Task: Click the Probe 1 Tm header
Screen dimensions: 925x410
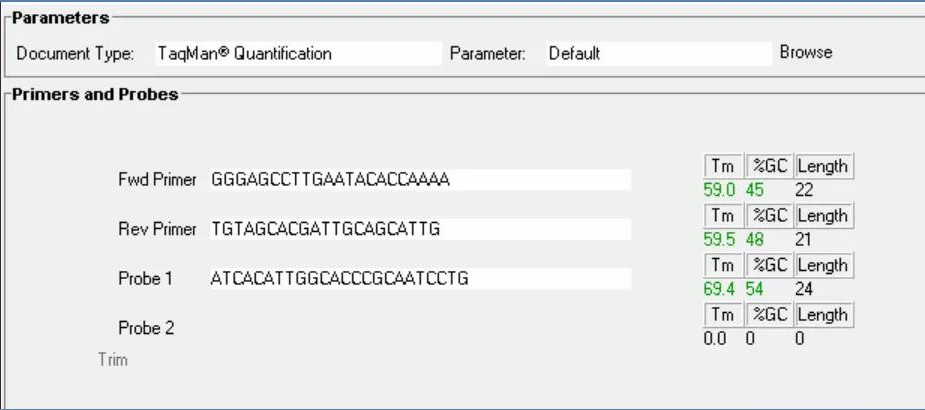Action: [x=720, y=265]
